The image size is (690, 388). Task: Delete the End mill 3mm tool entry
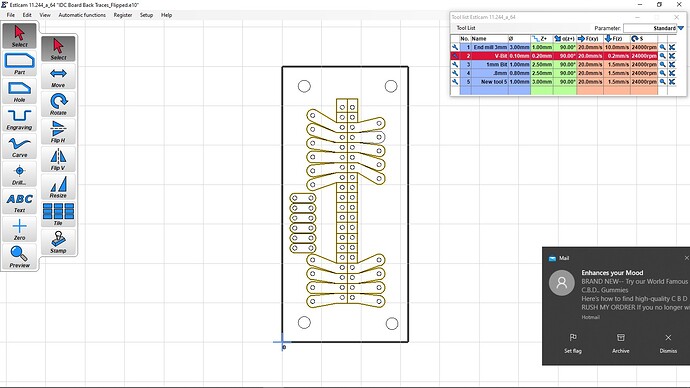[672, 47]
